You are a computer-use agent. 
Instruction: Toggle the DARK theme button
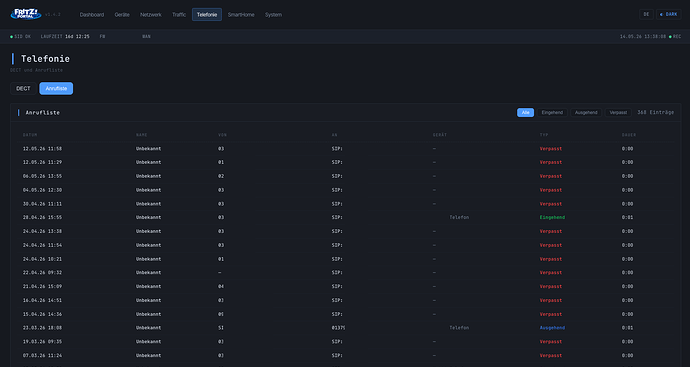pyautogui.click(x=668, y=15)
